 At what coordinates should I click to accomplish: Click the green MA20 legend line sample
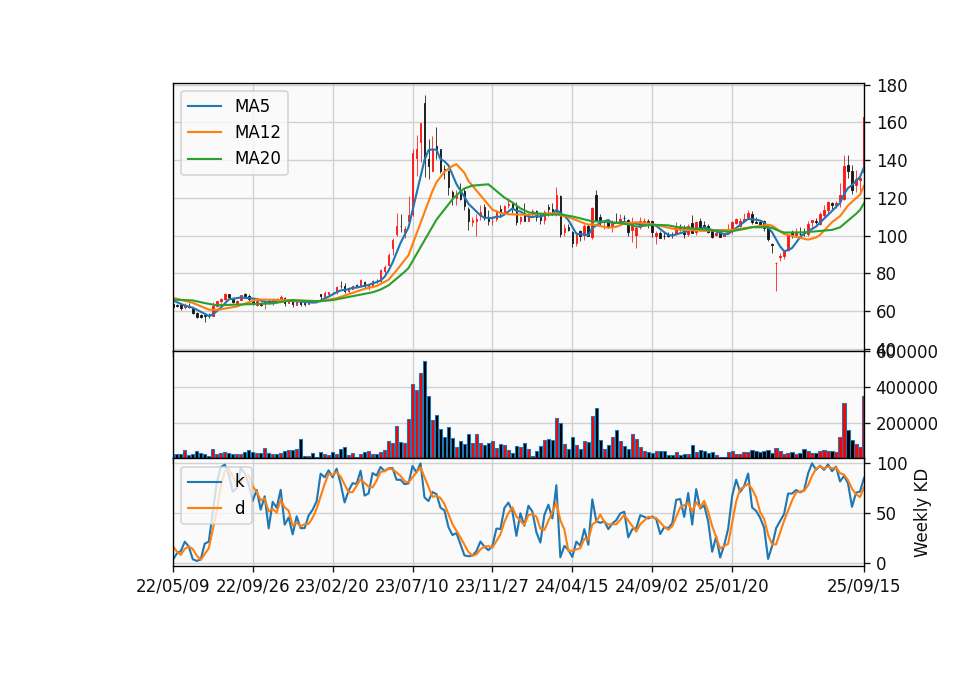(204, 159)
